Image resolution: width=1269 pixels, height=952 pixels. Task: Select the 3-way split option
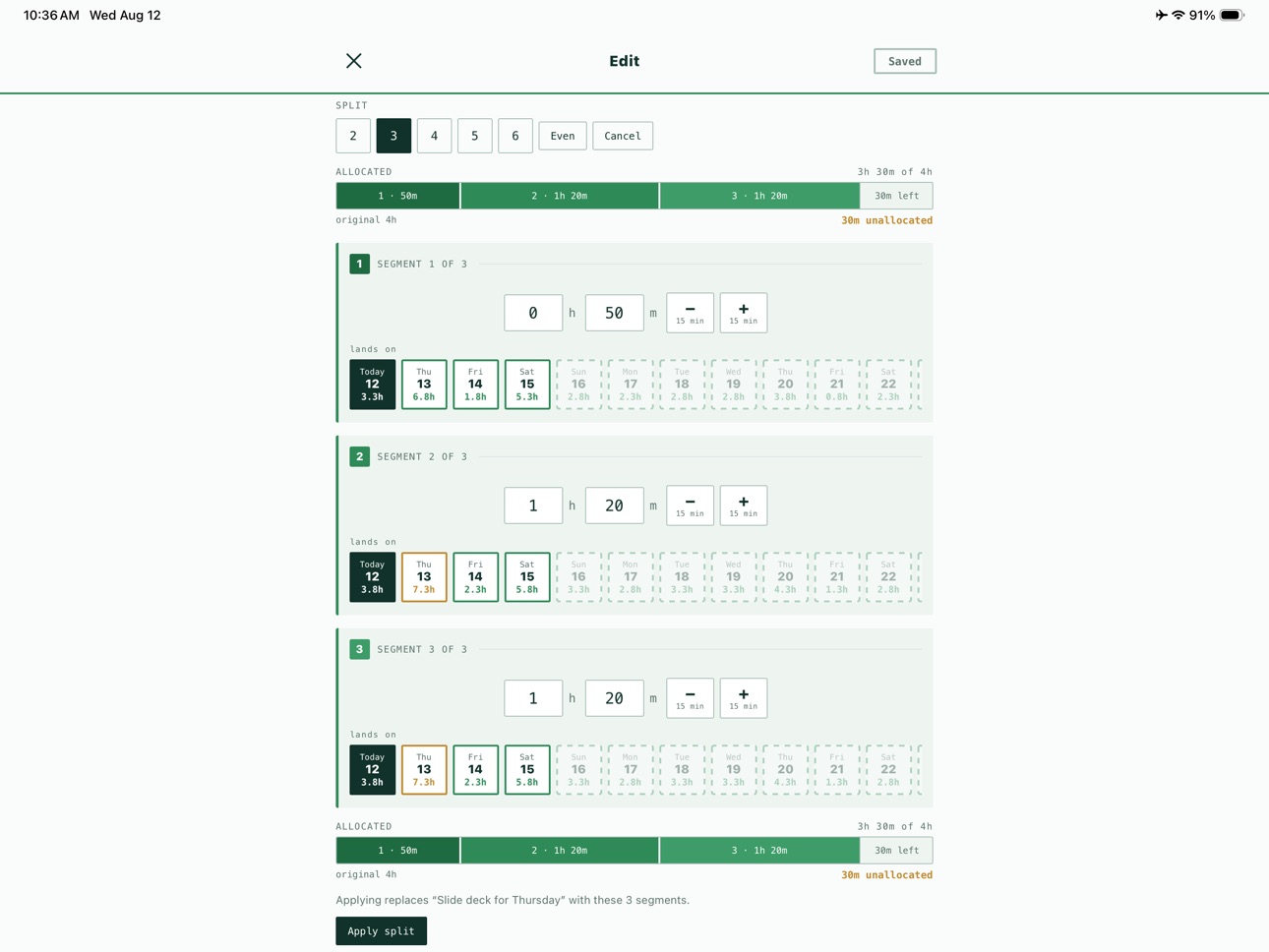click(x=393, y=136)
